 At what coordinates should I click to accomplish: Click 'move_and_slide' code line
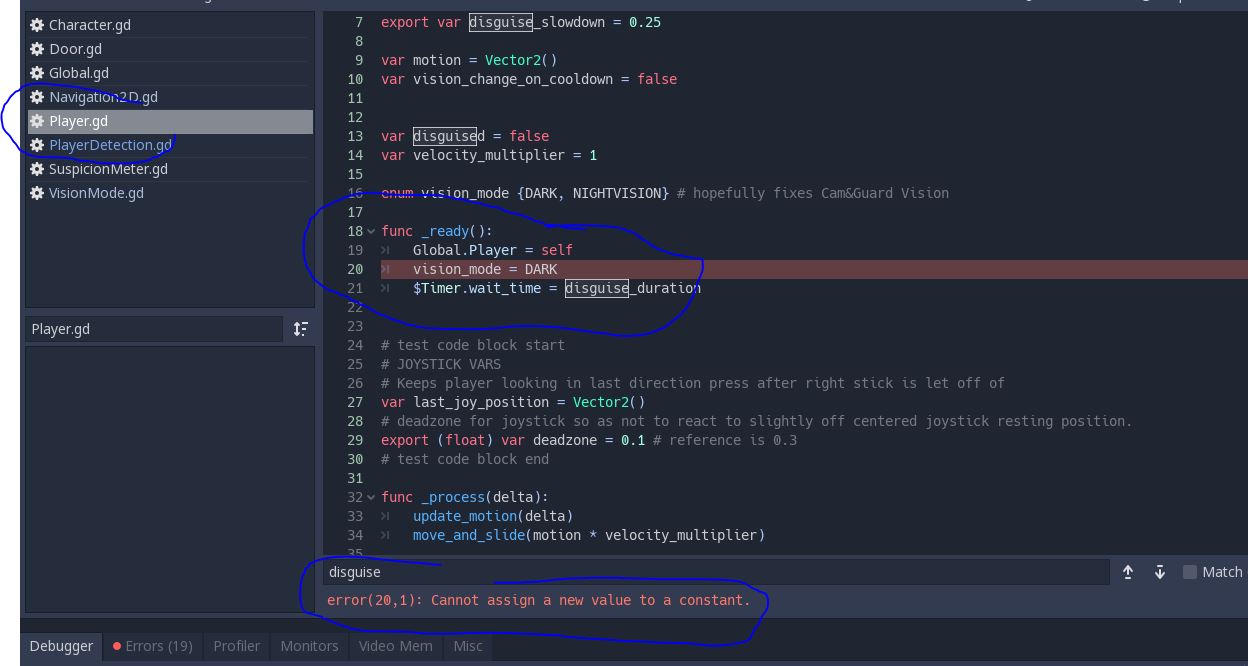(589, 535)
